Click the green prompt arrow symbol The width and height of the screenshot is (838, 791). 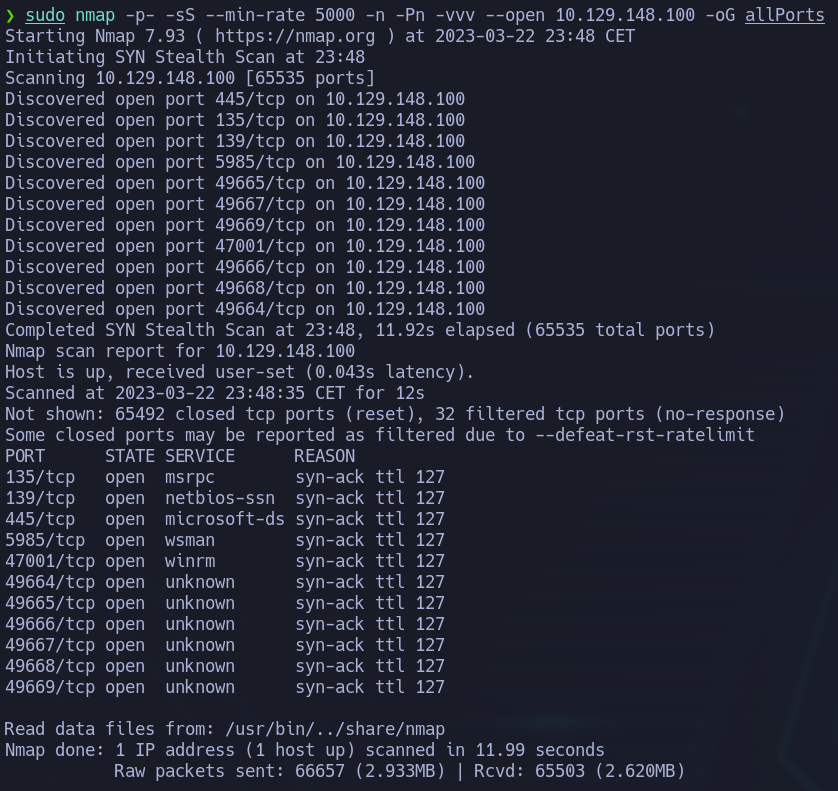pos(10,15)
